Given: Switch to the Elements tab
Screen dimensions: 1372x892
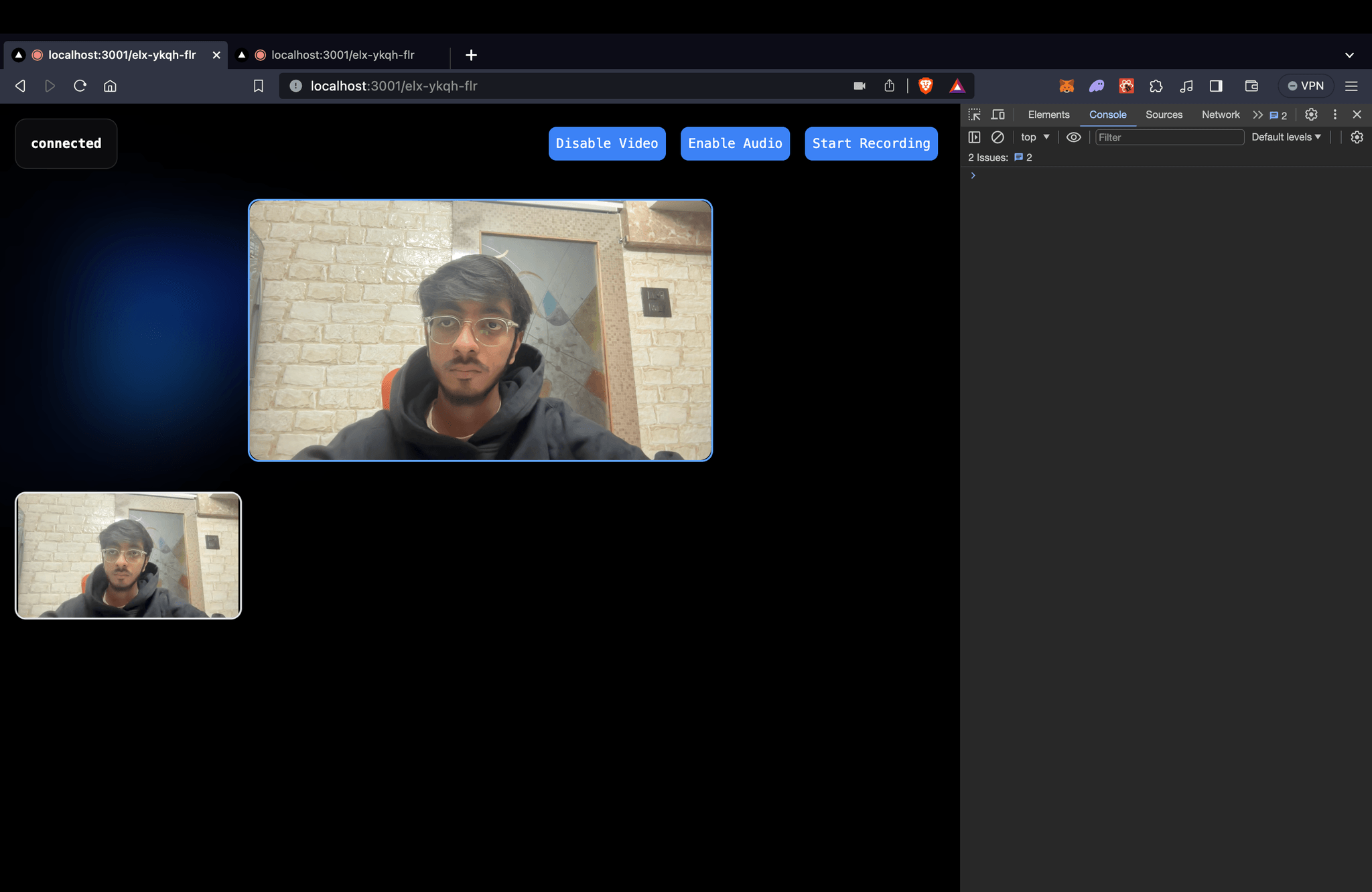Looking at the screenshot, I should click(1048, 115).
